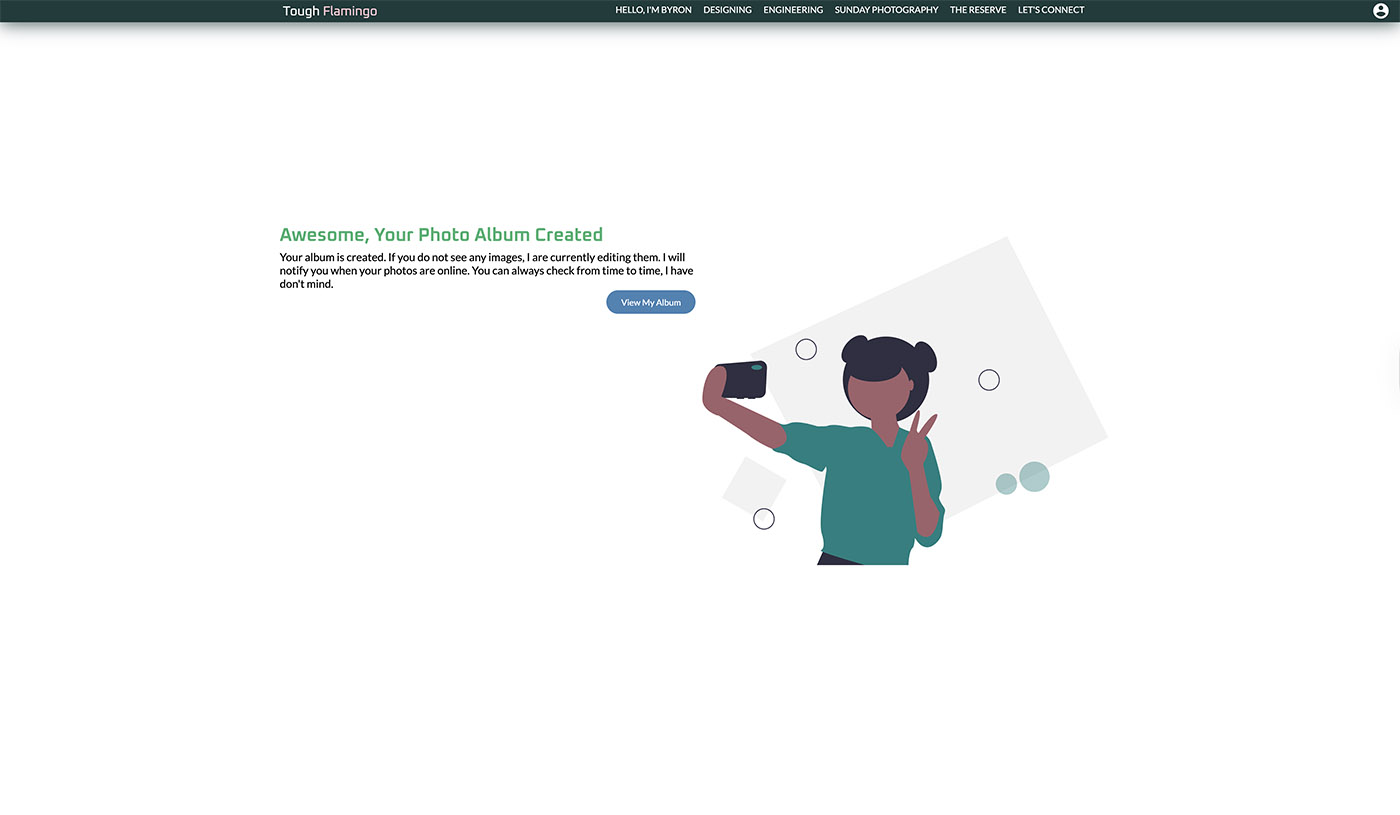
Task: Select THE RESERVE menu item
Action: click(x=978, y=10)
